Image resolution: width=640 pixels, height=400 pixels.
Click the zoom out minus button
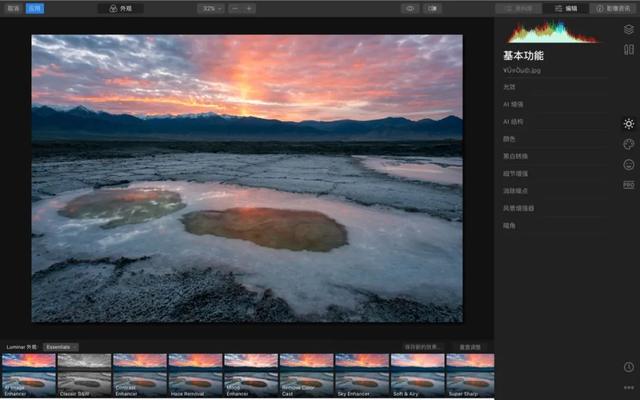(235, 8)
